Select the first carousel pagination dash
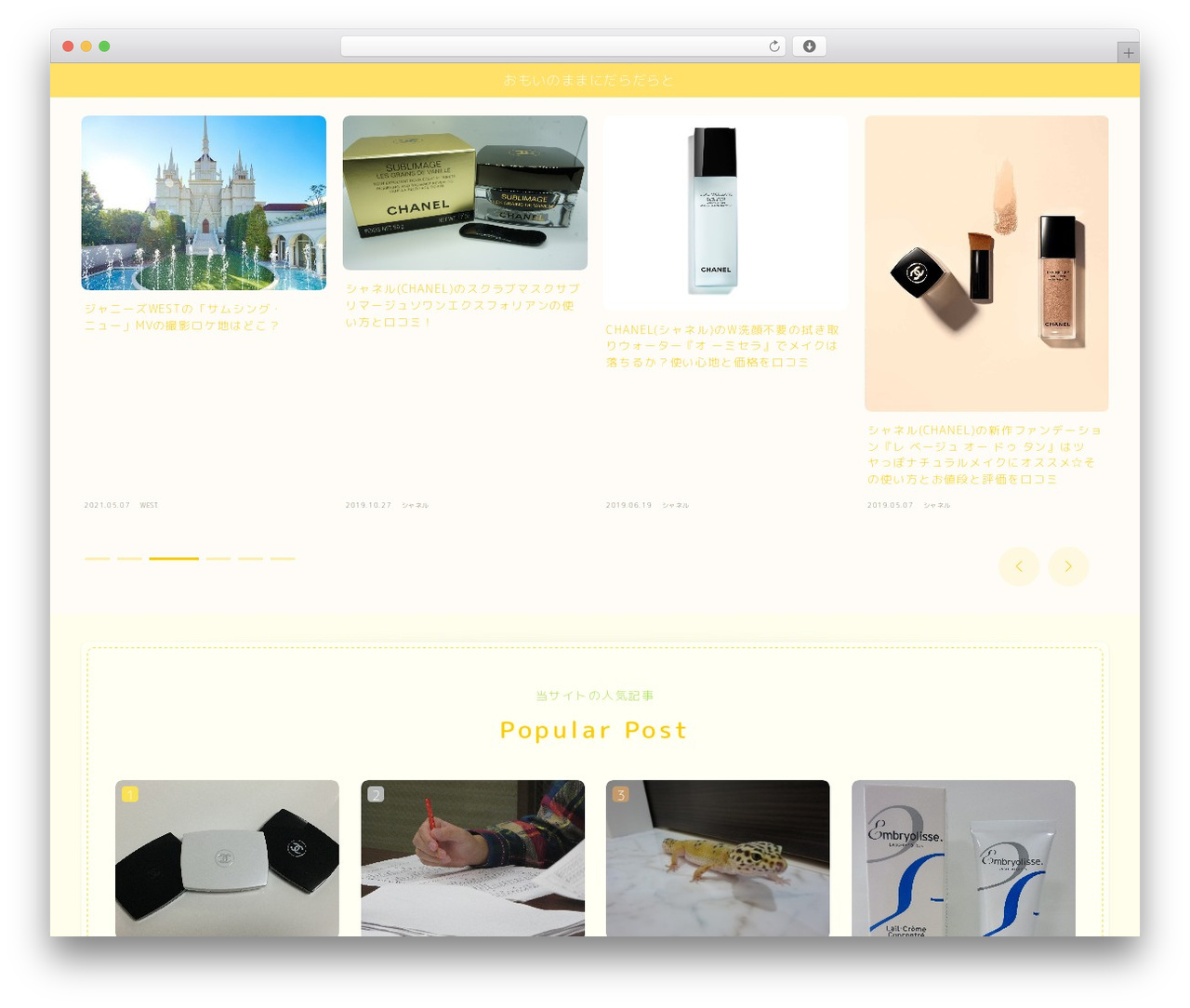Image resolution: width=1190 pixels, height=1008 pixels. pyautogui.click(x=98, y=559)
